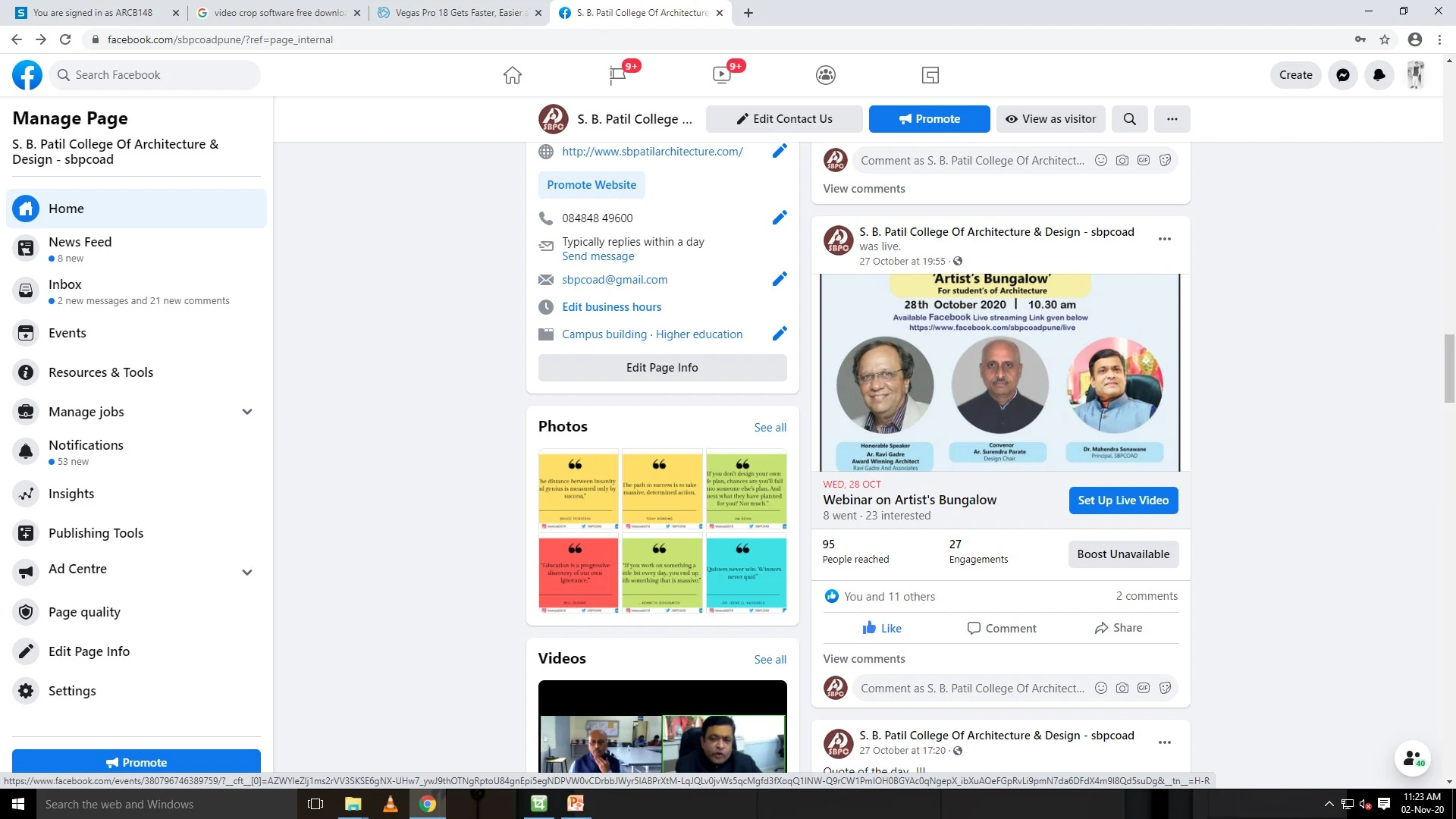Expand the Ad Centre section
The image size is (1456, 819).
pos(247,573)
